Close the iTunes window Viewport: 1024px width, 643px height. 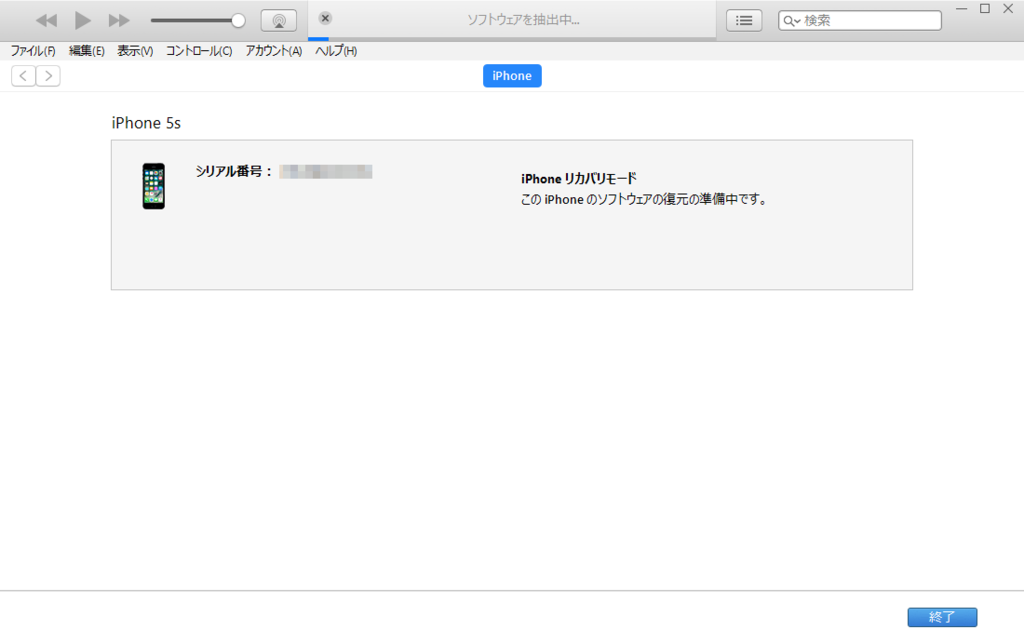click(1008, 8)
